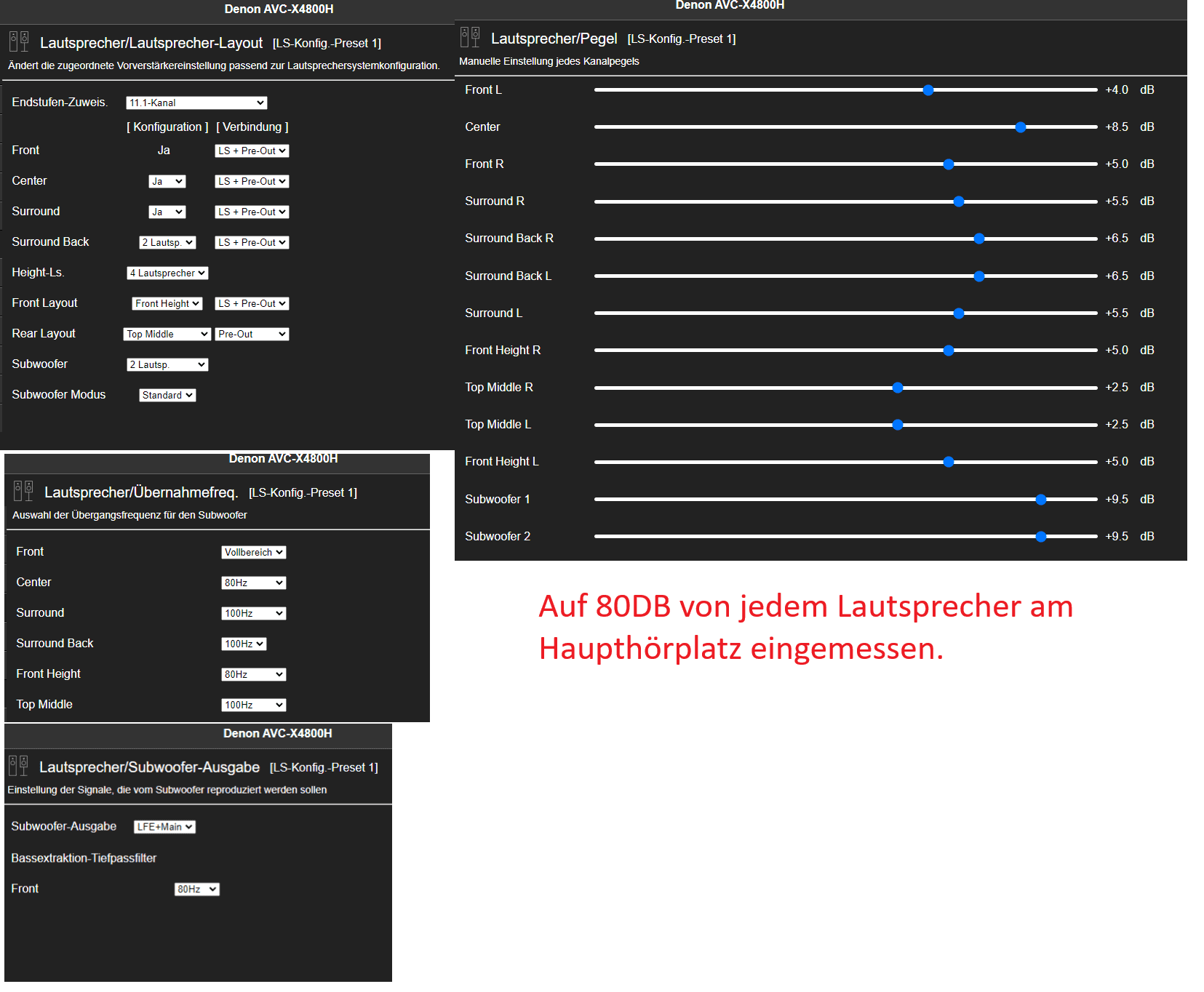1204x992 pixels.
Task: Open the Subwoofer 2 Lautsp. count dropdown
Action: tap(167, 364)
